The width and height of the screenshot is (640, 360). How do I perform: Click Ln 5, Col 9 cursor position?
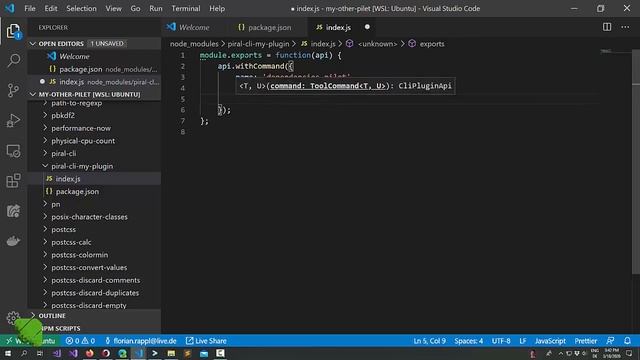tap(429, 340)
